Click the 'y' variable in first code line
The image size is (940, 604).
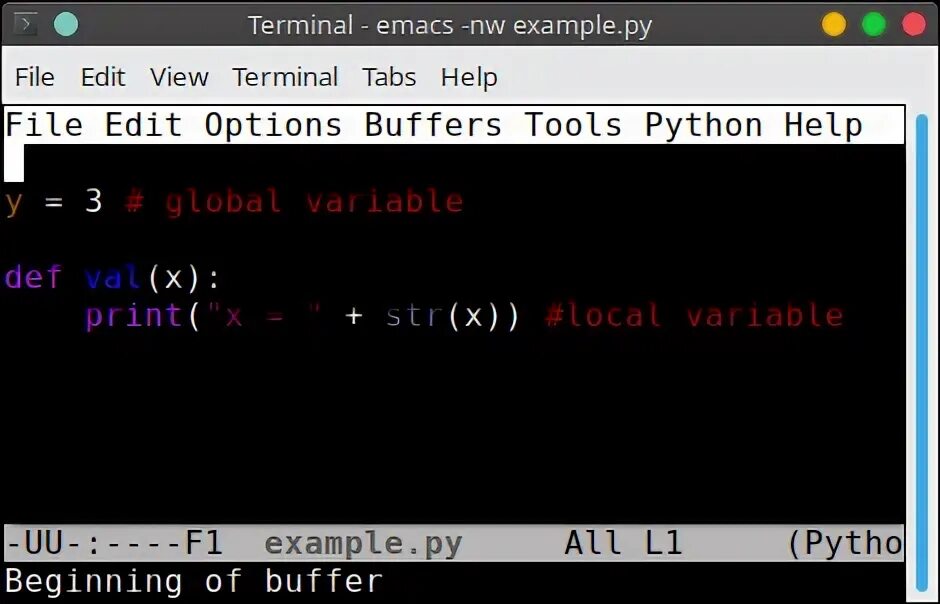pyautogui.click(x=14, y=203)
